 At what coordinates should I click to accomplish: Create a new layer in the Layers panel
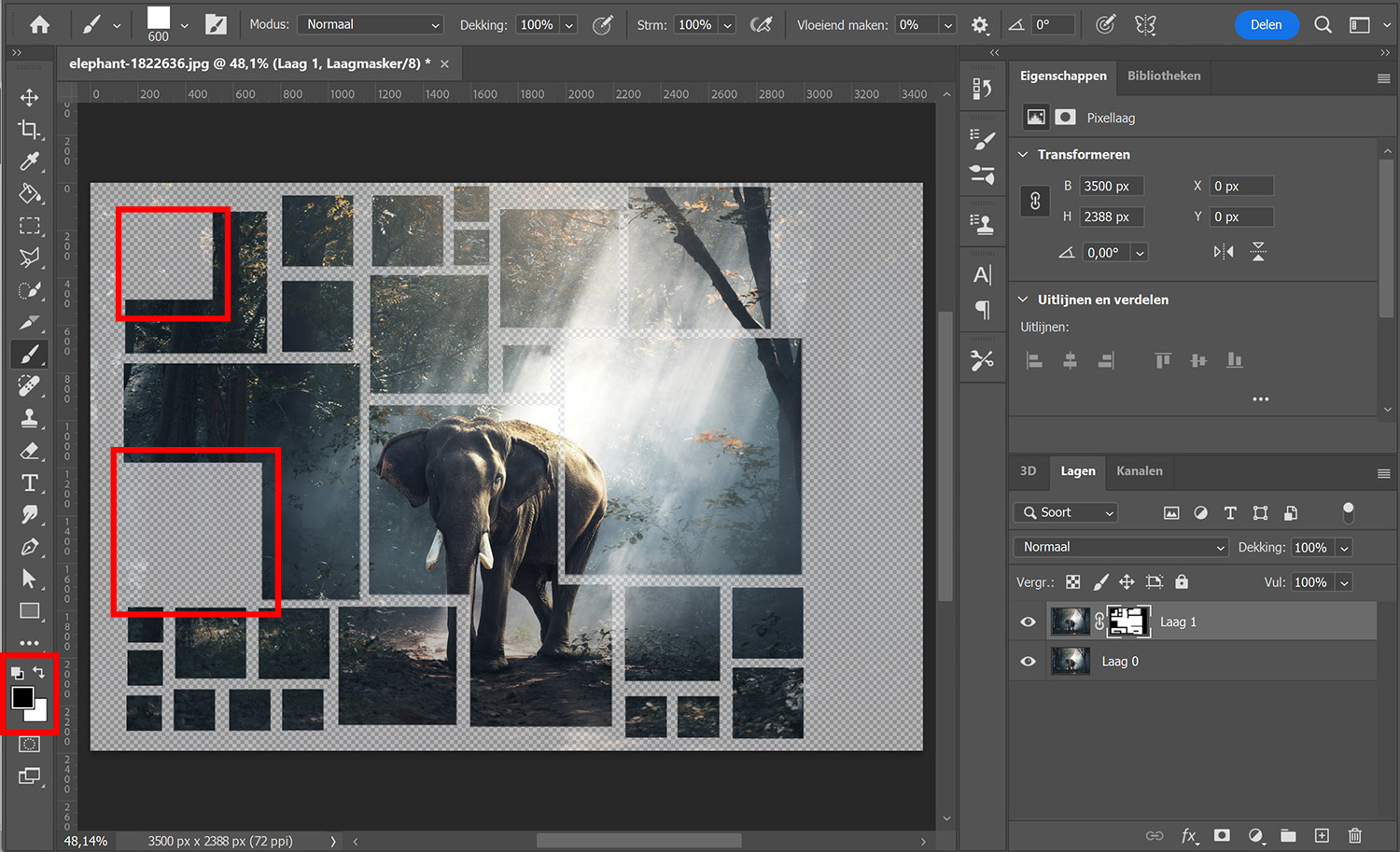(x=1322, y=836)
